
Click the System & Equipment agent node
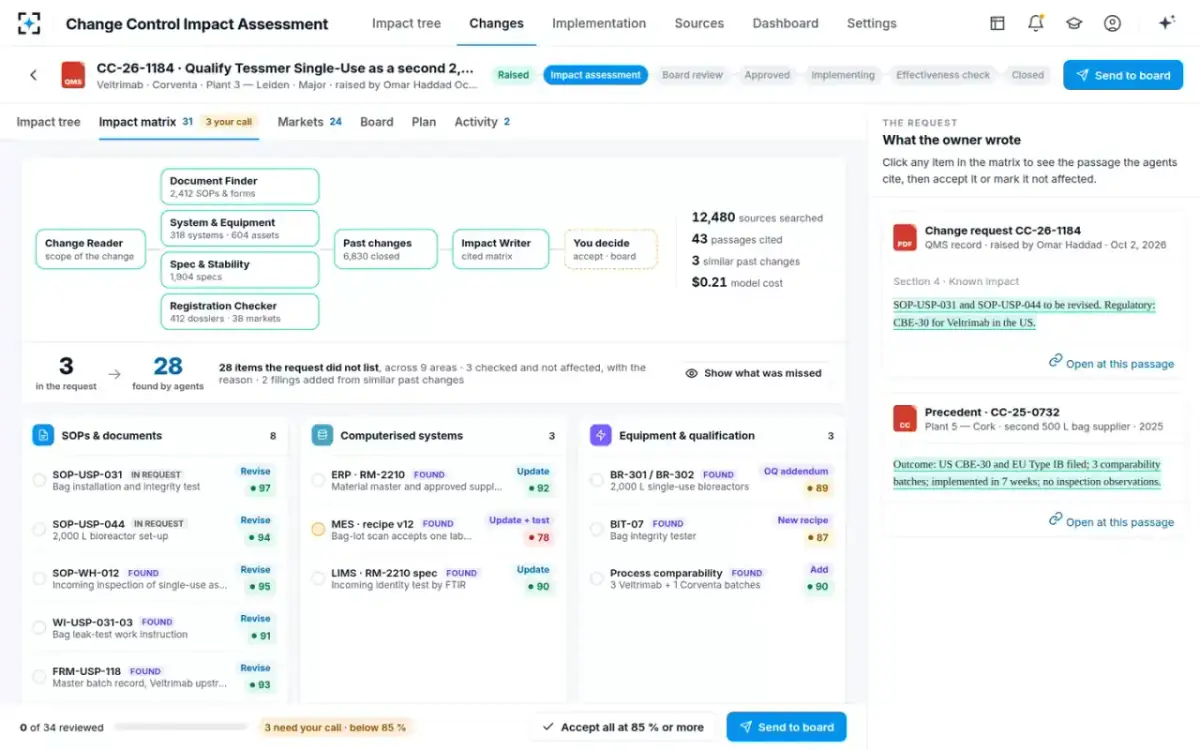pyautogui.click(x=240, y=229)
